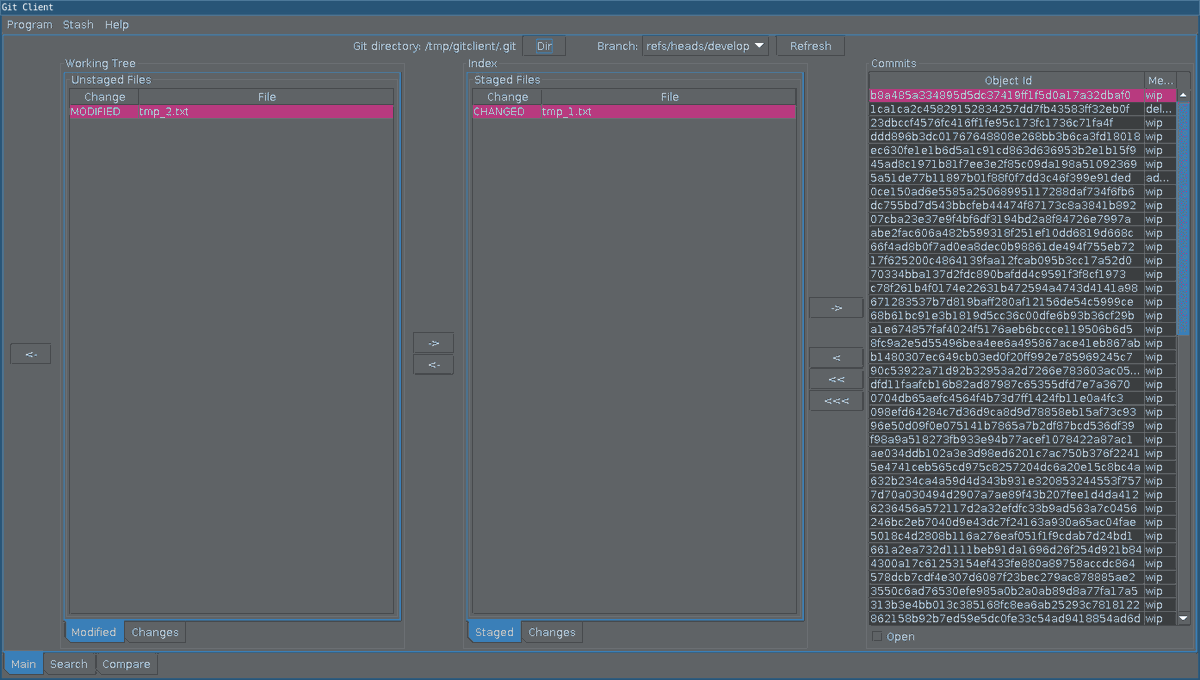Toggle the Open checkbox under Commits

click(877, 636)
